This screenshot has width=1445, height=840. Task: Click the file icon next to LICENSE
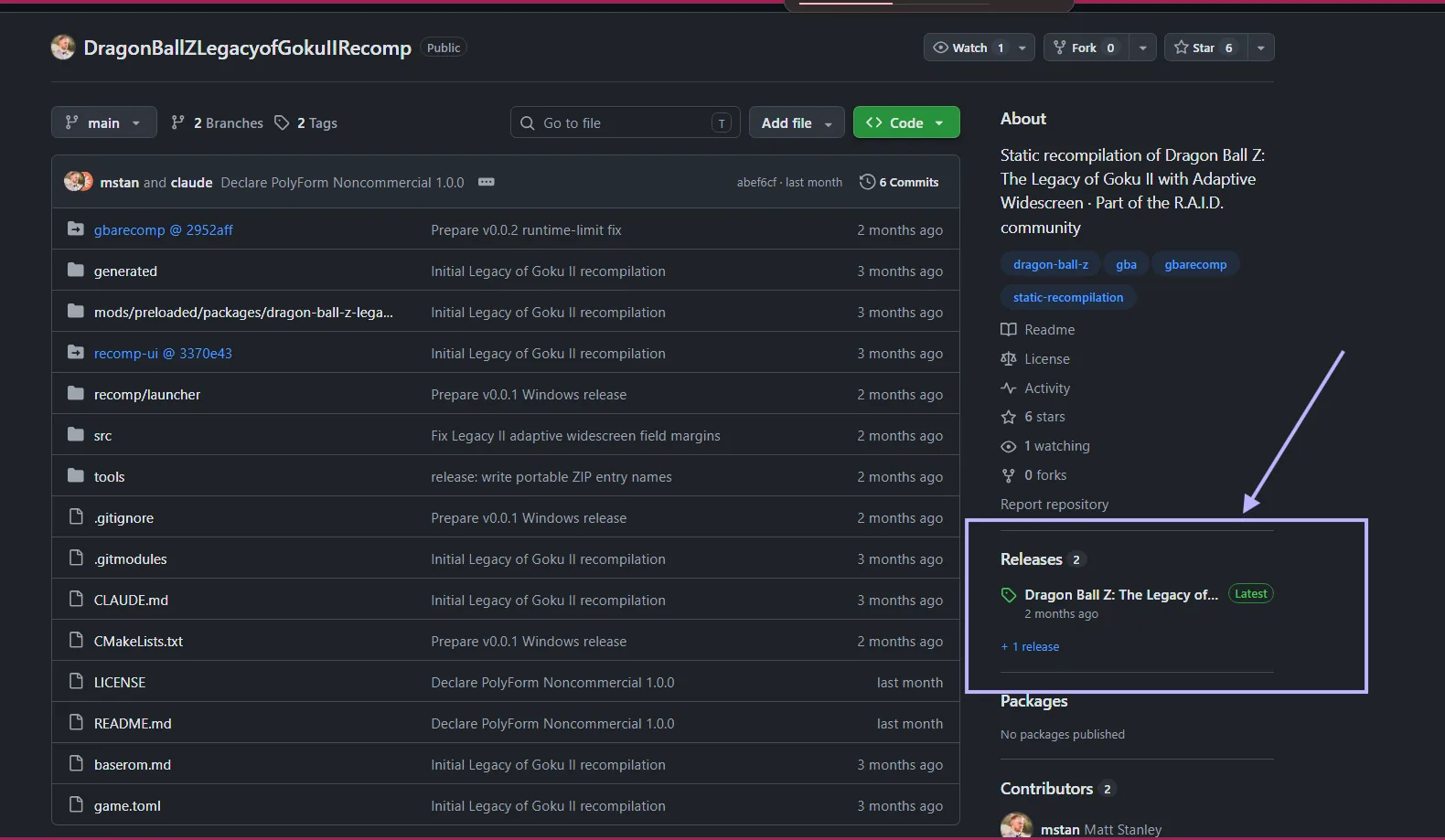click(x=76, y=682)
